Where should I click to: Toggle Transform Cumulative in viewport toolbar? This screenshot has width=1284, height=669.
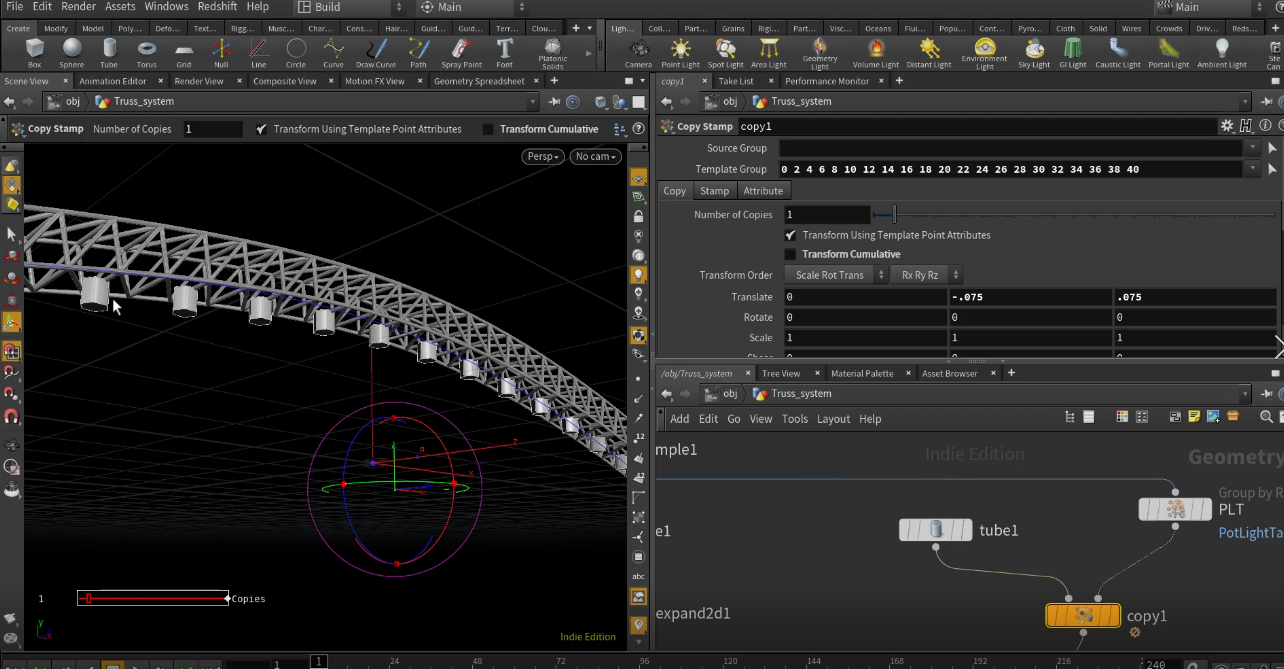488,129
